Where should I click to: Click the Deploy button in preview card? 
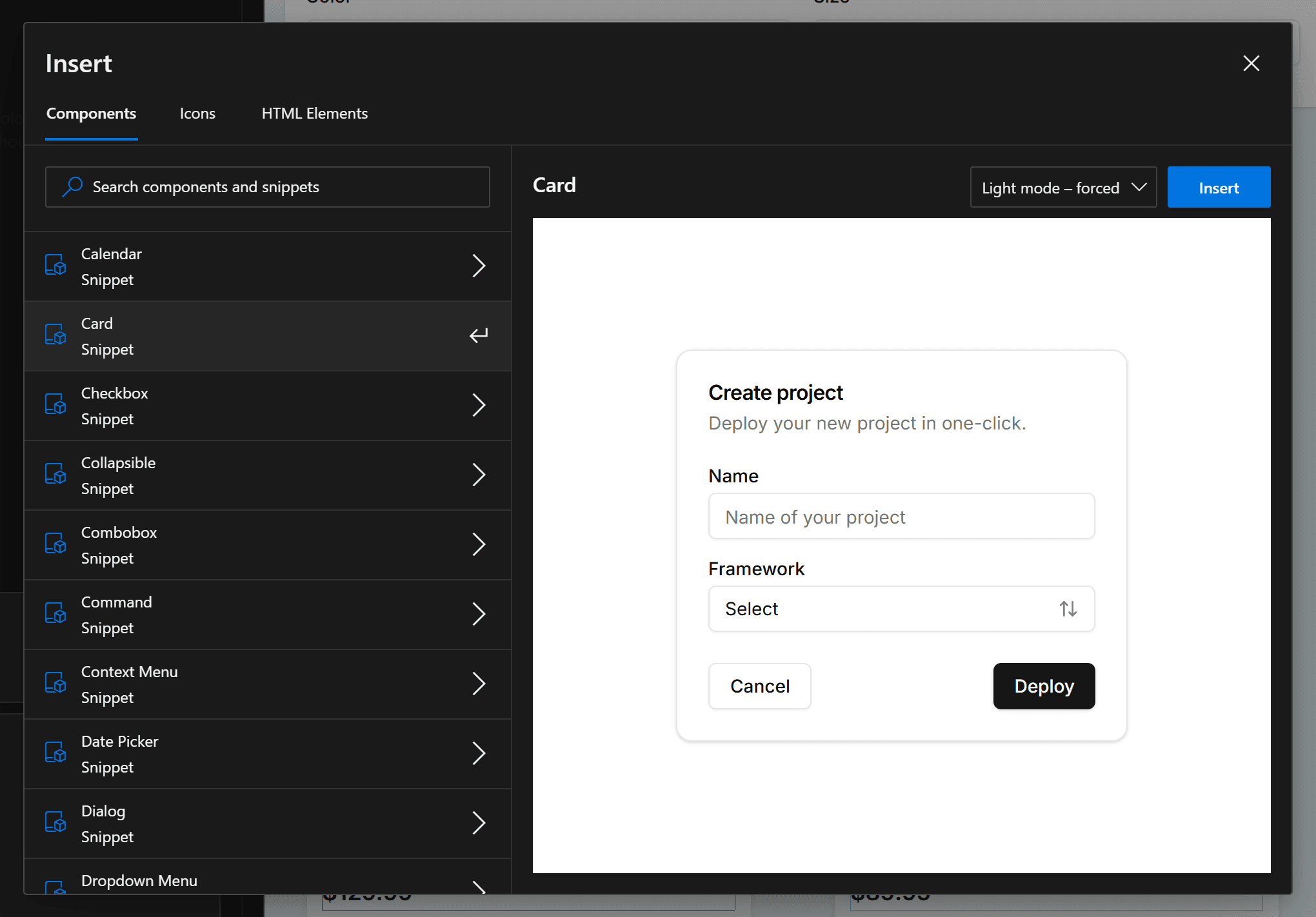pos(1044,686)
